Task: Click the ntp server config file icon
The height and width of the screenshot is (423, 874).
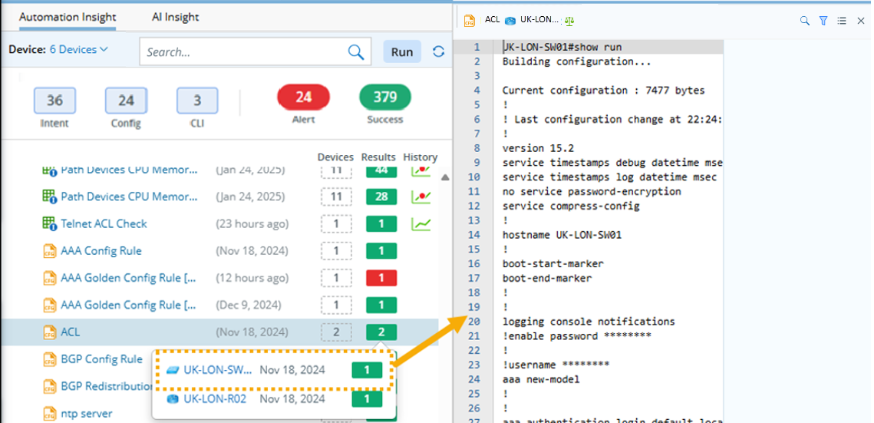Action: [x=50, y=414]
